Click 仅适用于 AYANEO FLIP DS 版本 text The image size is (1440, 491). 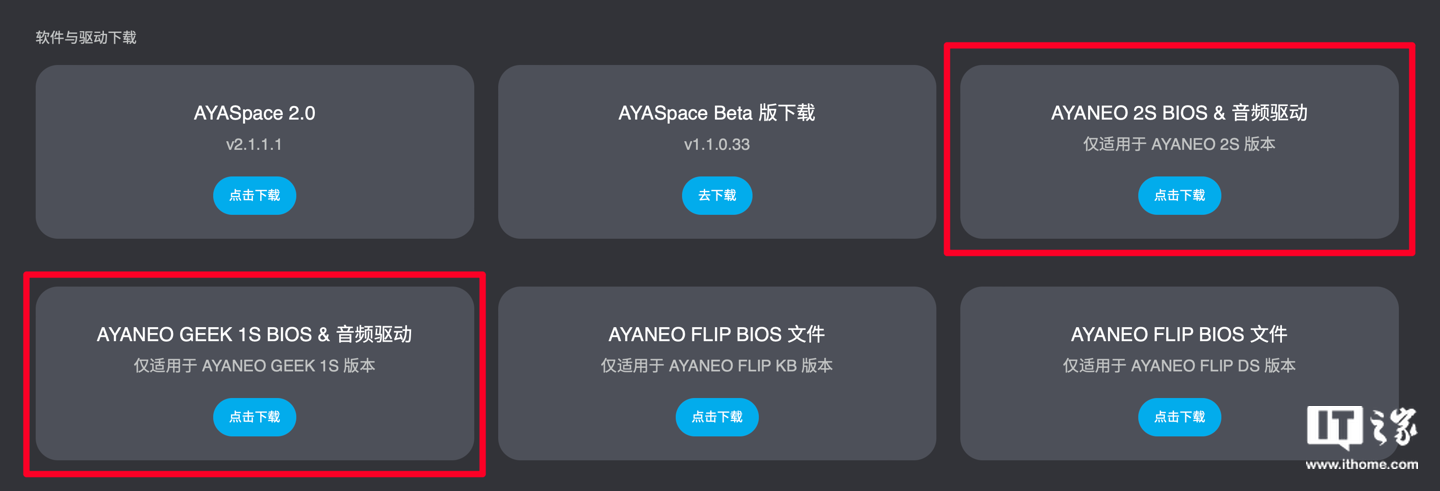tap(1179, 366)
